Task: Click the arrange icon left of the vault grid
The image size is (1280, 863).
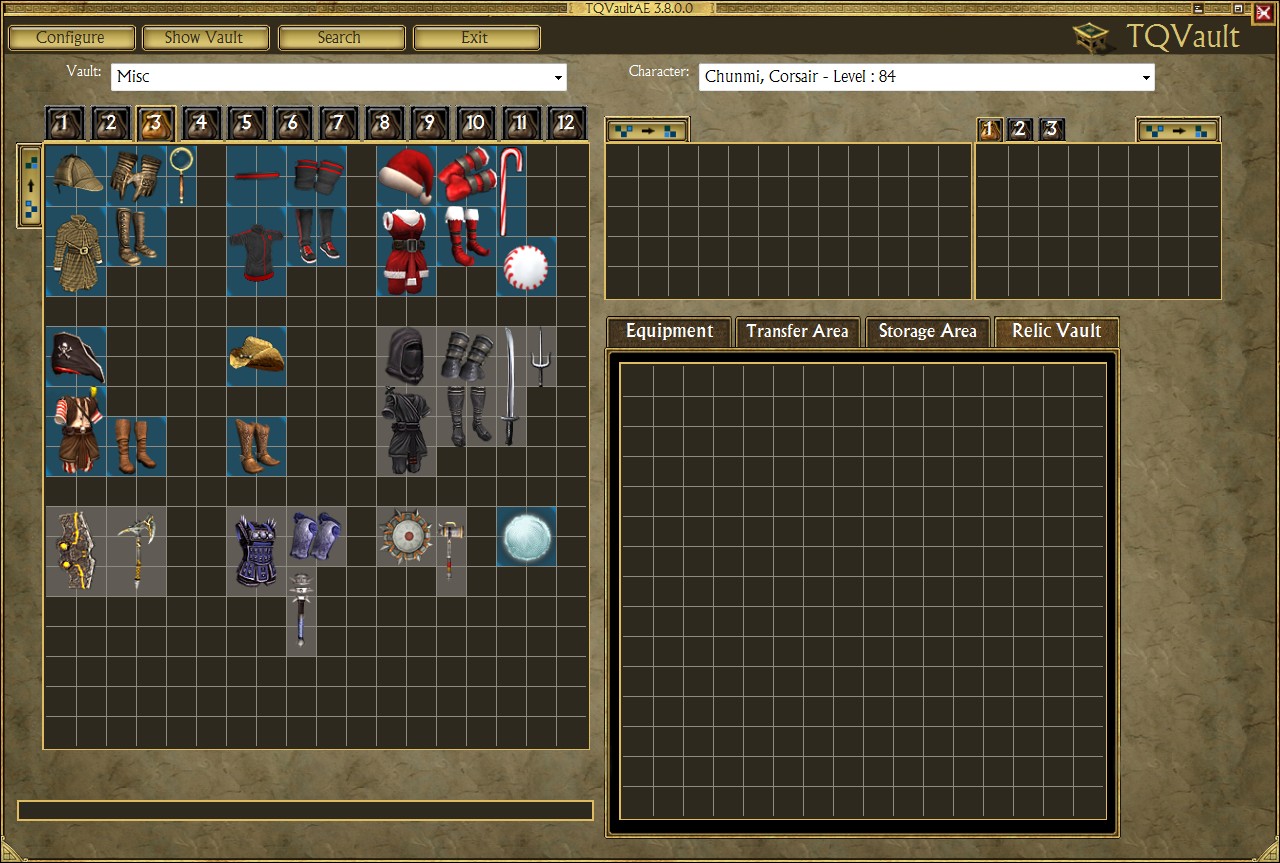Action: point(30,186)
